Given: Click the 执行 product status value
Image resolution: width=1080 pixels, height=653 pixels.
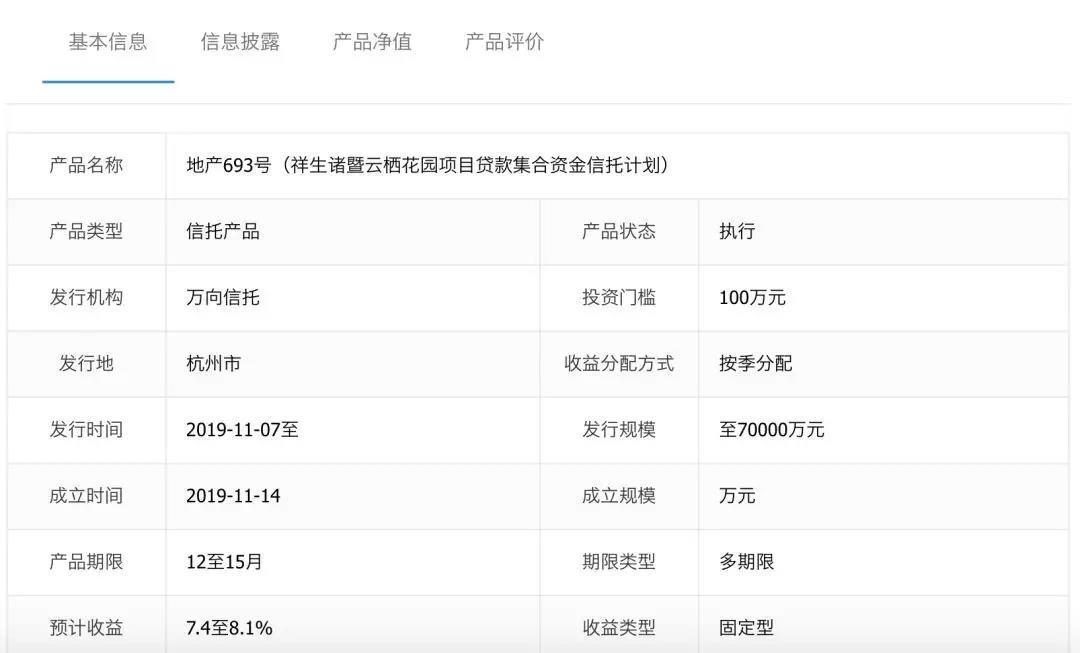Looking at the screenshot, I should pyautogui.click(x=737, y=231).
